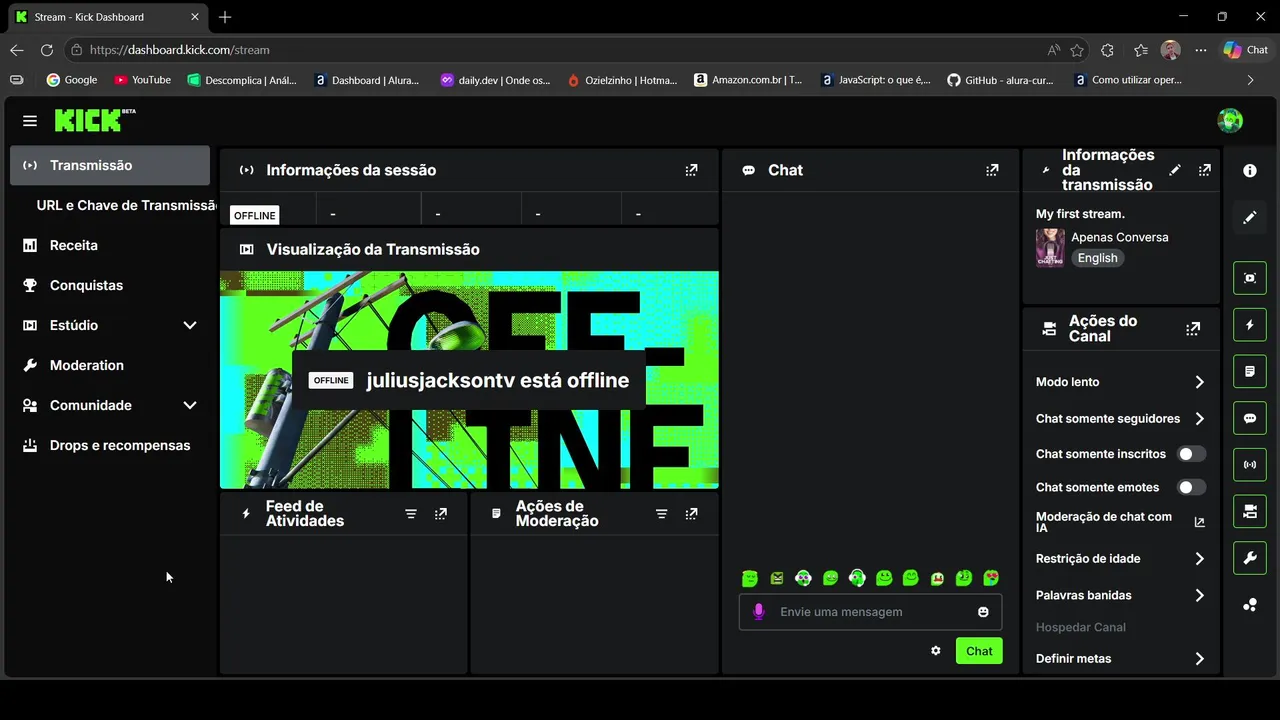The image size is (1280, 720).
Task: Toggle the chat bubble panel icon in right rail
Action: (x=1250, y=418)
